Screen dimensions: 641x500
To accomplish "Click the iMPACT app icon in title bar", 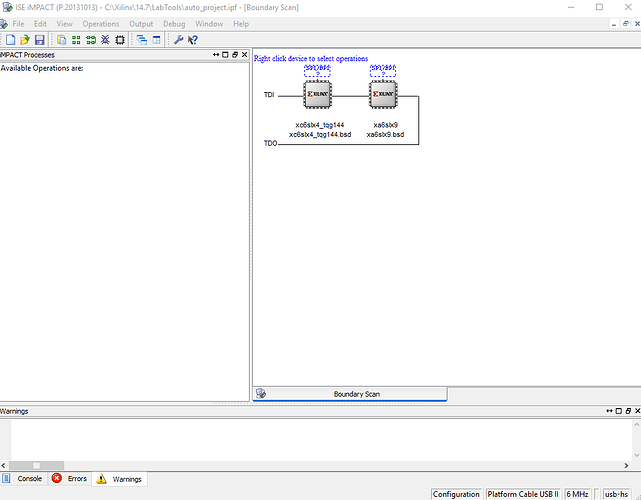I will click(x=7, y=7).
